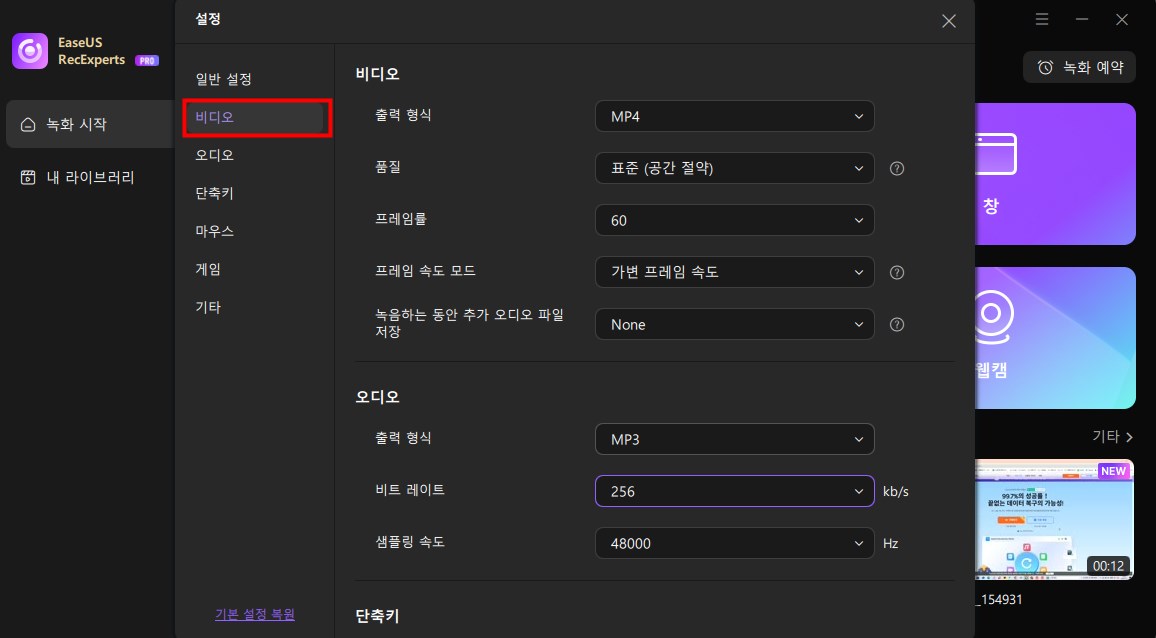Click the highlighted 256 bitrate field
This screenshot has width=1156, height=638.
coord(734,491)
